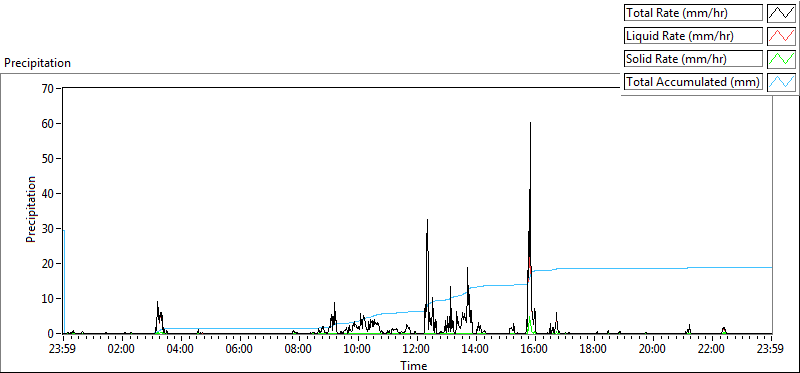Click the 06:00 time axis label
The image size is (800, 373).
[x=240, y=350]
